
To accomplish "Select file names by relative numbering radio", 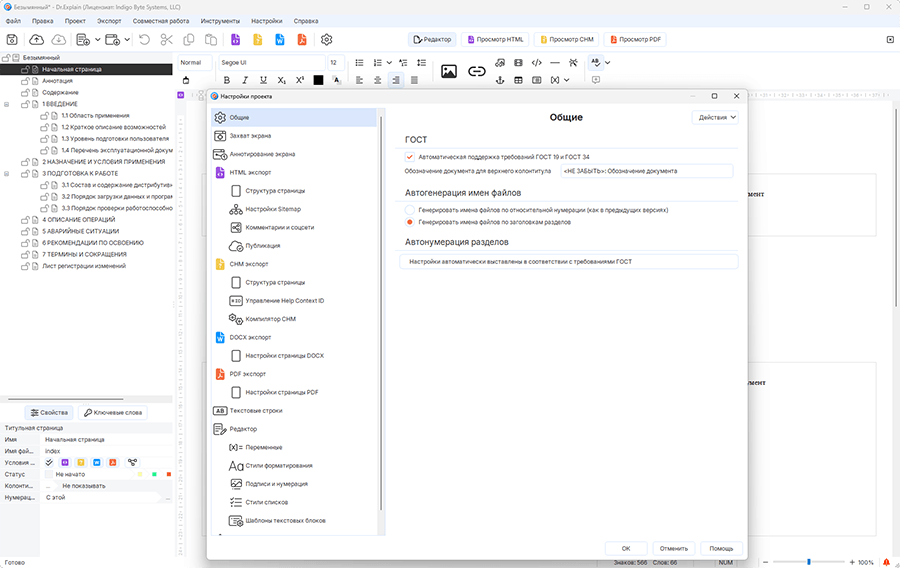I will (410, 210).
